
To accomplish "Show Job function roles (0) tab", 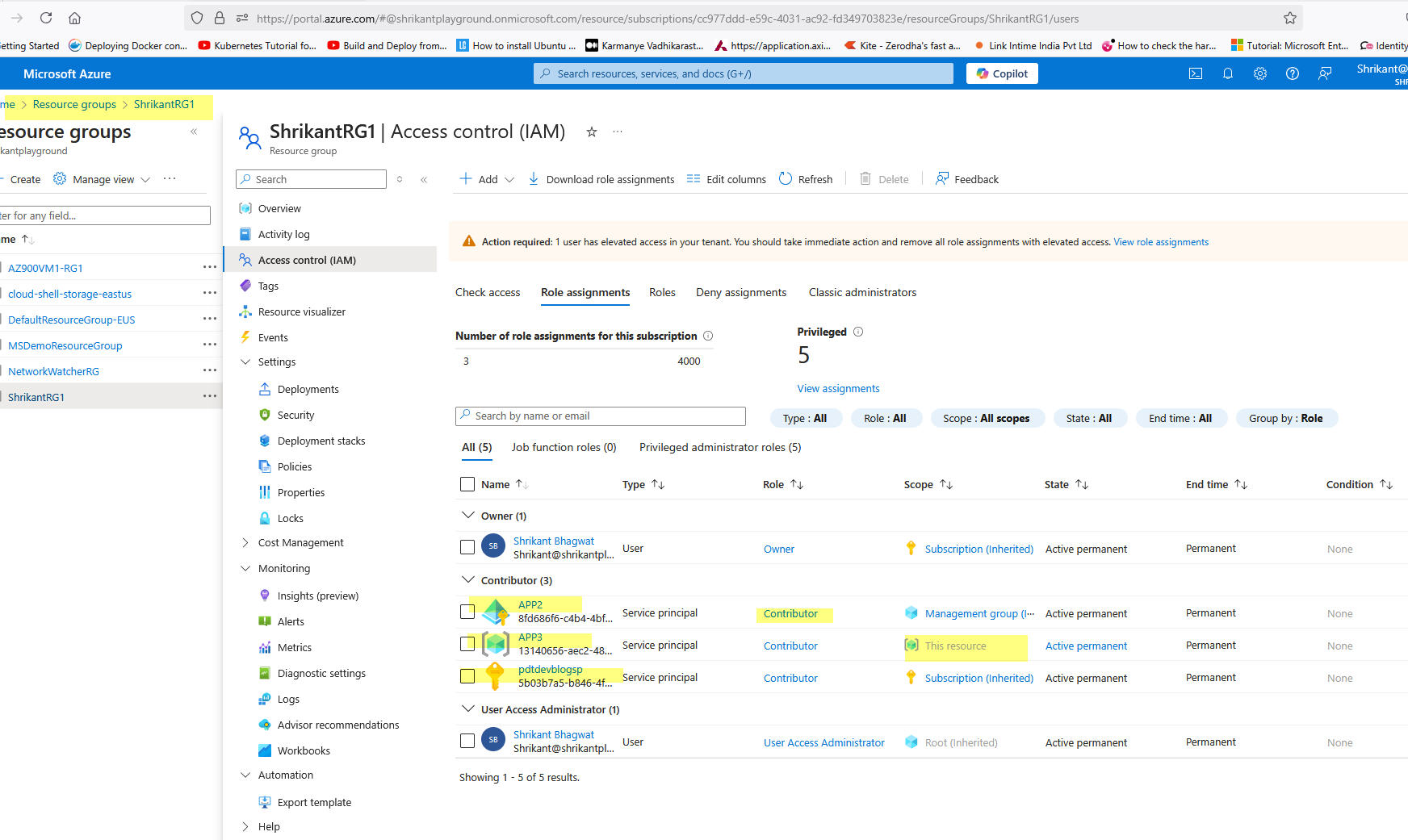I will [x=564, y=447].
